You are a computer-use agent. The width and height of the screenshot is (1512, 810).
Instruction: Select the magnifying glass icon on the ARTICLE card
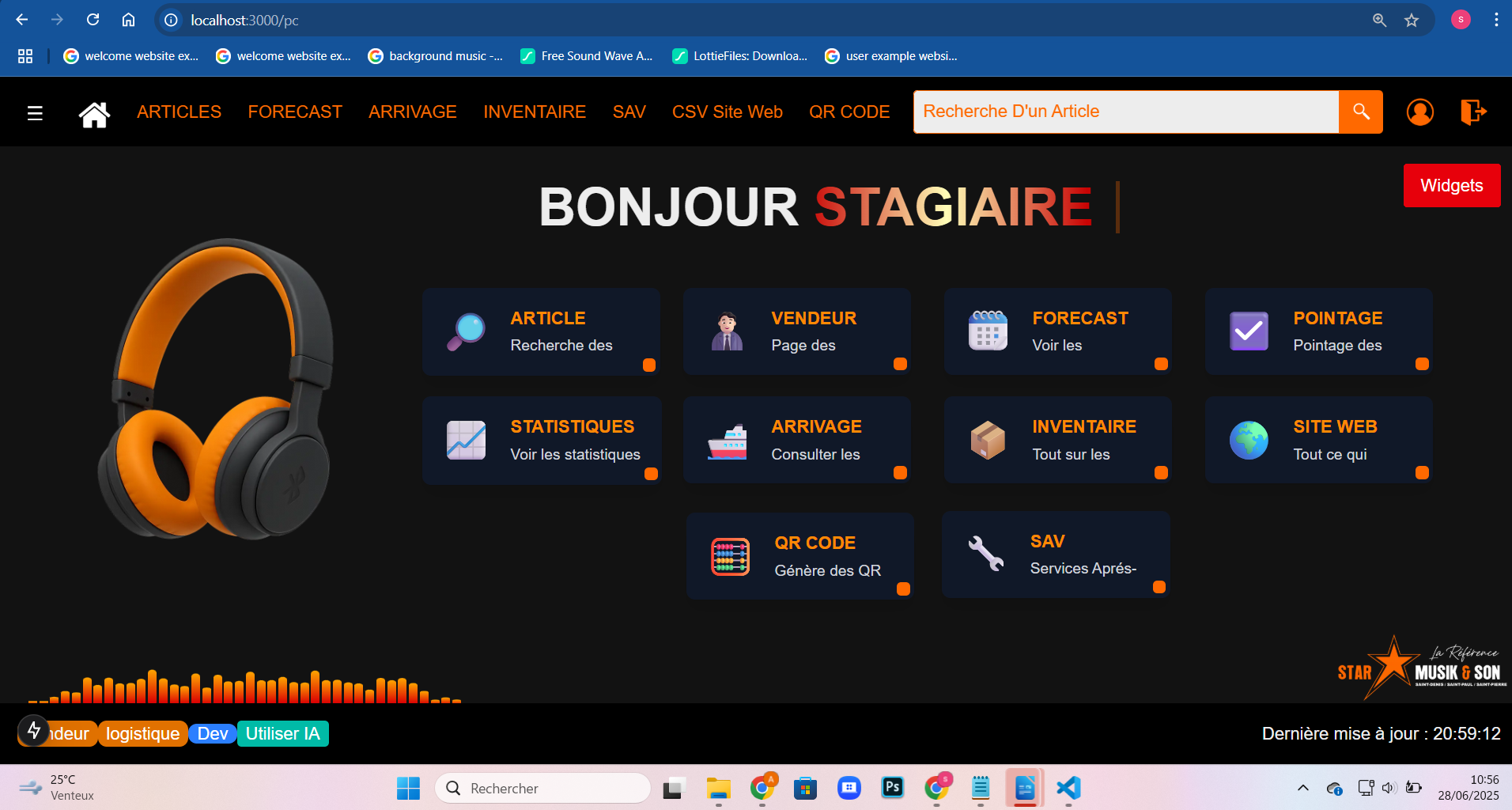click(466, 331)
